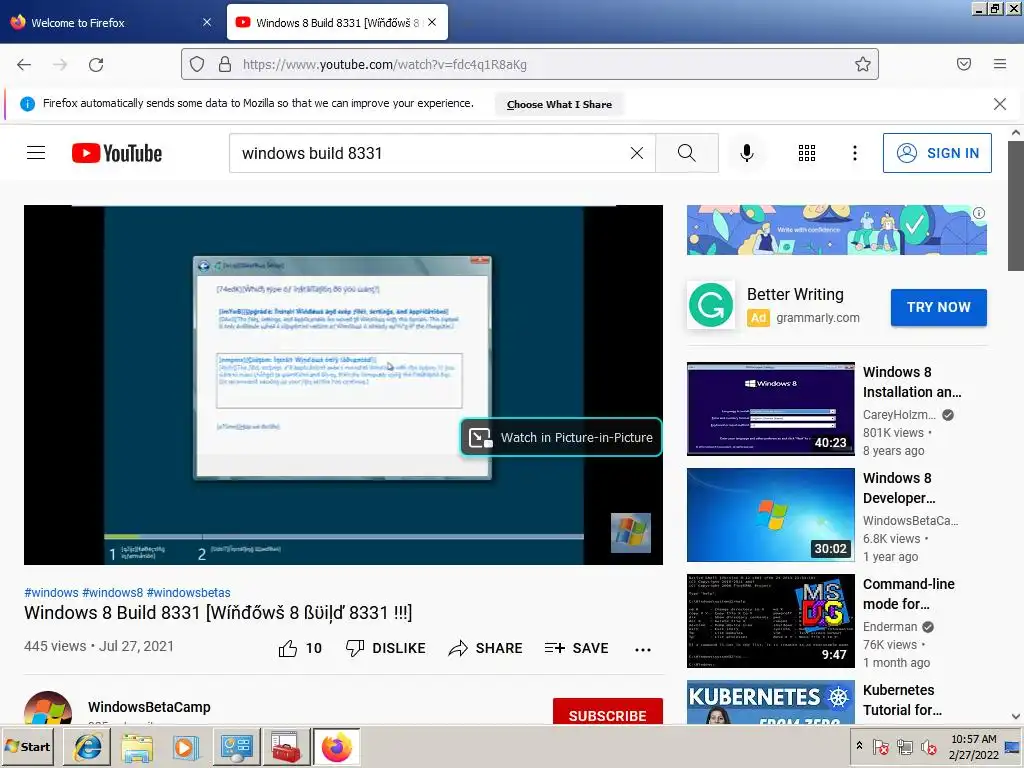This screenshot has width=1024, height=768.
Task: Click Choose What I Share button
Action: [559, 104]
